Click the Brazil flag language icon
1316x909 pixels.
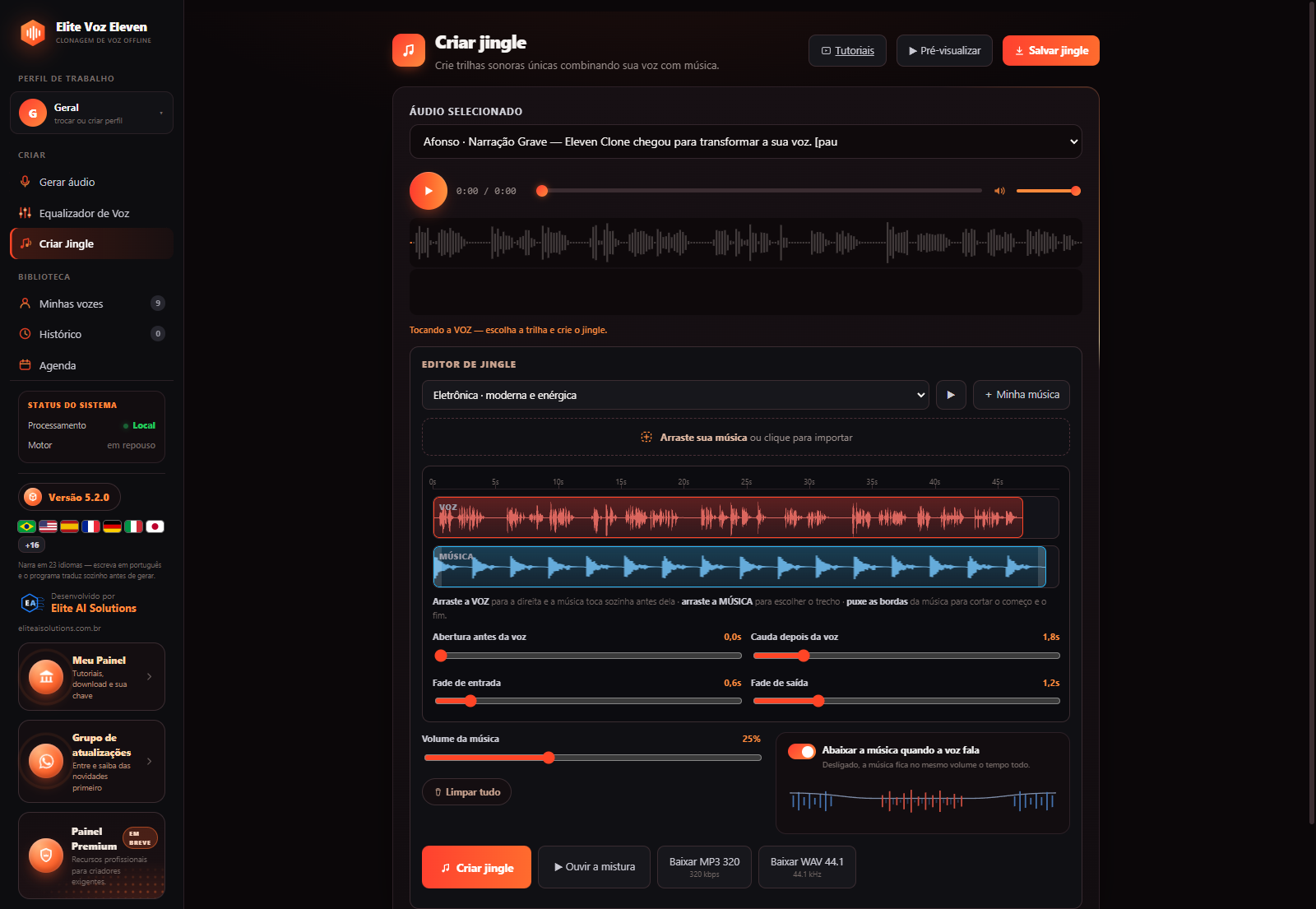tap(26, 526)
